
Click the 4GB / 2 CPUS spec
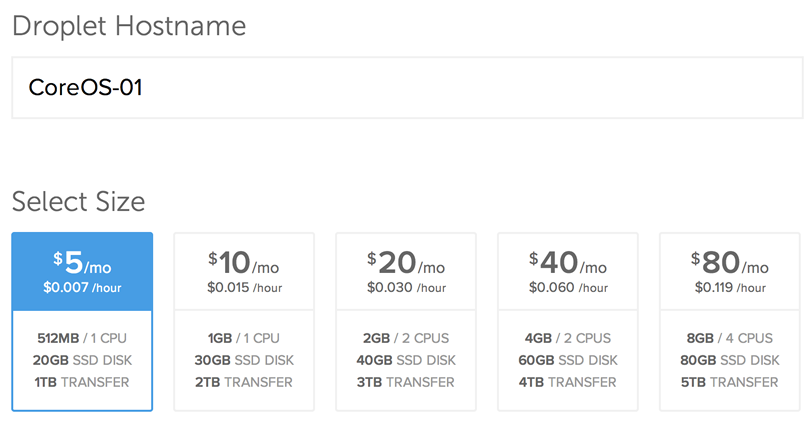click(x=568, y=338)
